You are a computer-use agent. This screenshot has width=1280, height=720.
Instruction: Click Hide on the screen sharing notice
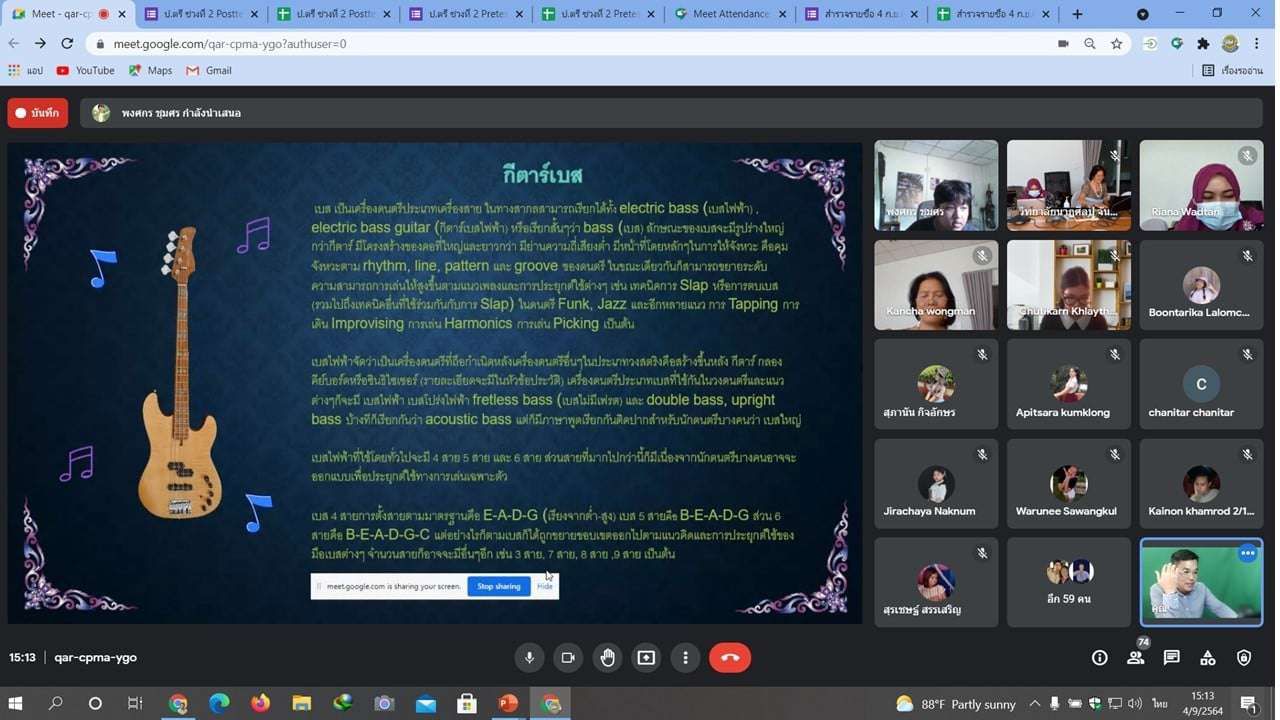tap(544, 586)
